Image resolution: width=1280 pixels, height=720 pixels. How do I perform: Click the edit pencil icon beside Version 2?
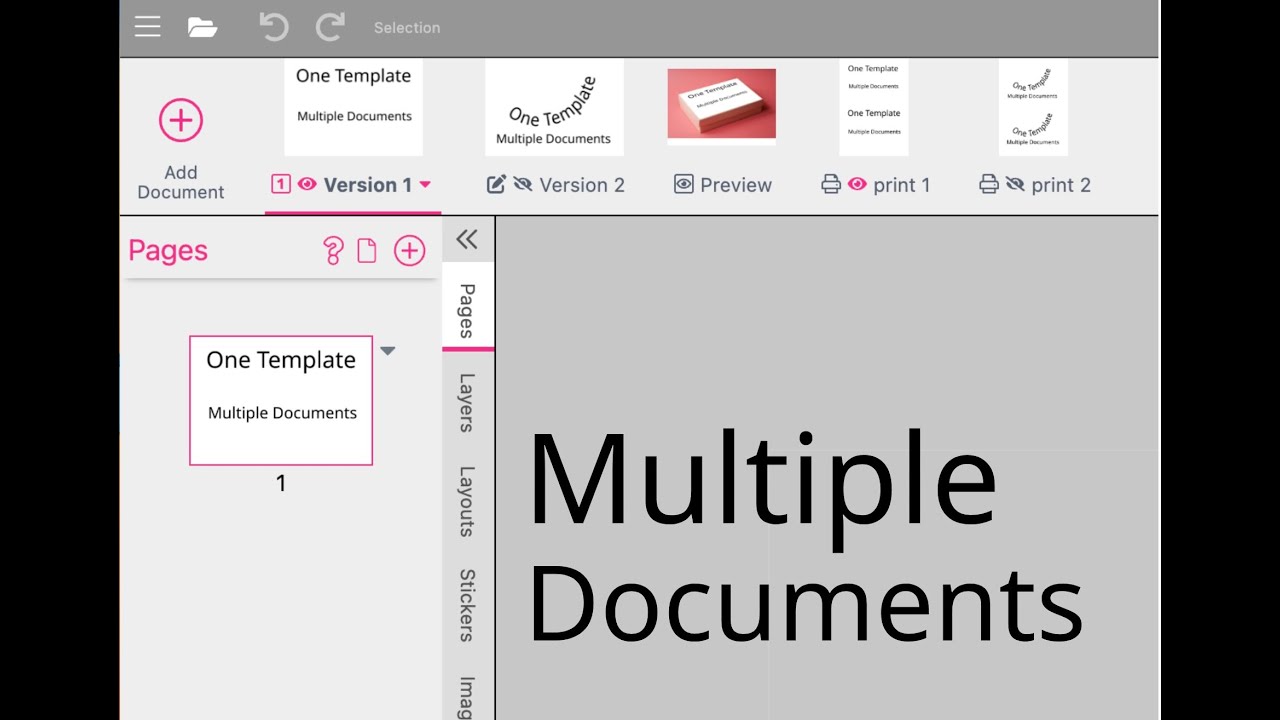495,184
